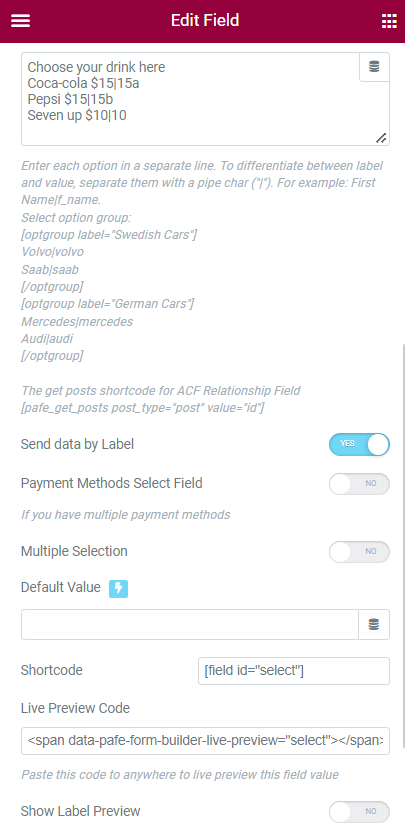Click dynamic tags icon beside Default Value field
Image resolution: width=405 pixels, height=836 pixels.
374,624
